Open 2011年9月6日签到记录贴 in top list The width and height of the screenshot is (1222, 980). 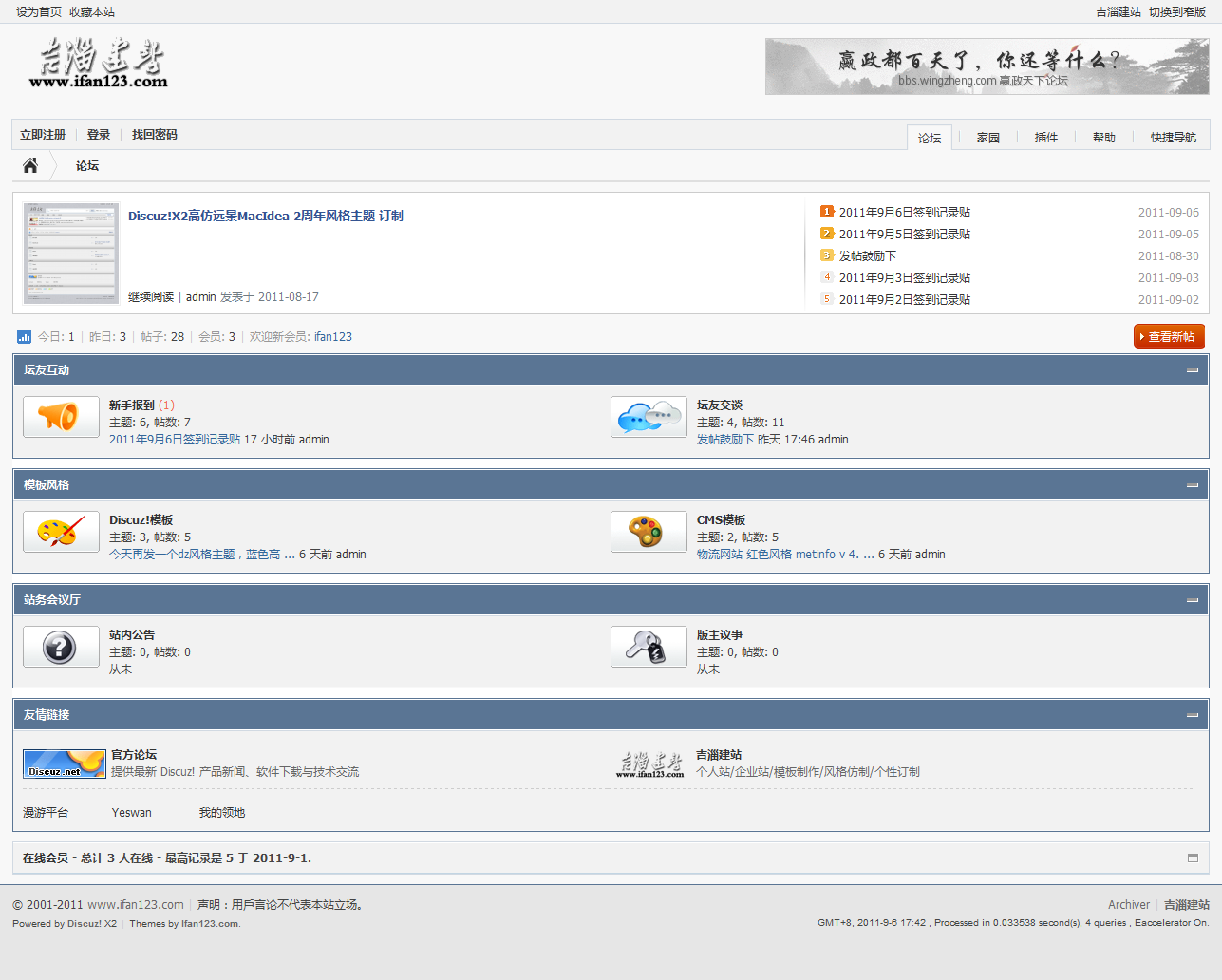click(x=905, y=212)
